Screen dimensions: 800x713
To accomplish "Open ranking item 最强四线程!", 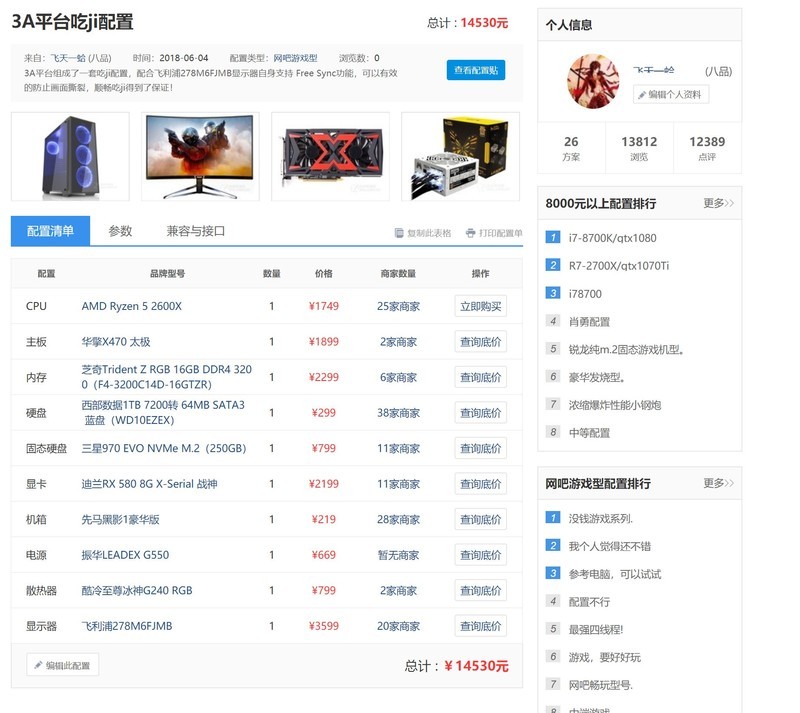I will click(596, 629).
